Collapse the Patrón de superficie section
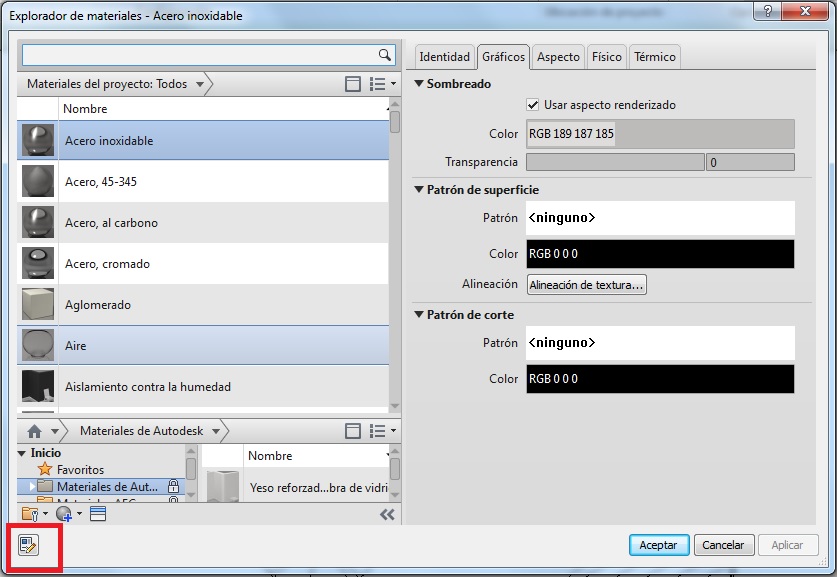This screenshot has height=577, width=837. (x=419, y=190)
